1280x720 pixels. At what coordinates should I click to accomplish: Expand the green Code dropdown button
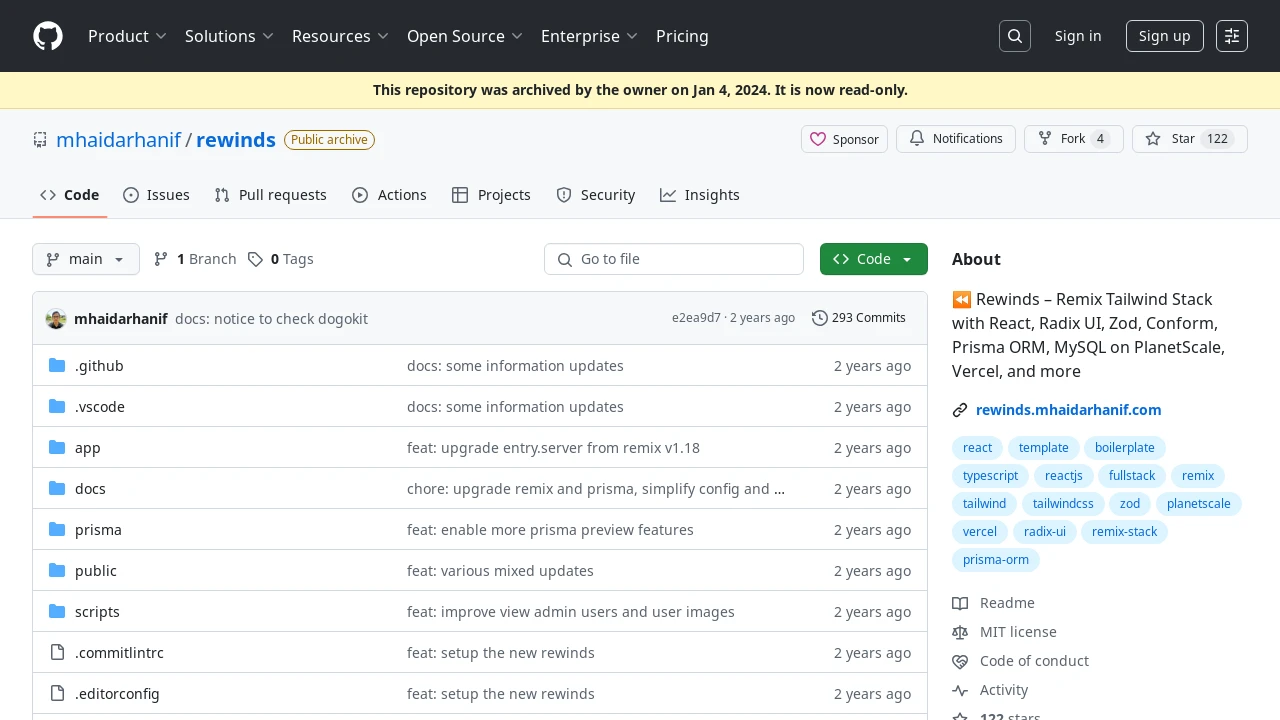tap(874, 259)
